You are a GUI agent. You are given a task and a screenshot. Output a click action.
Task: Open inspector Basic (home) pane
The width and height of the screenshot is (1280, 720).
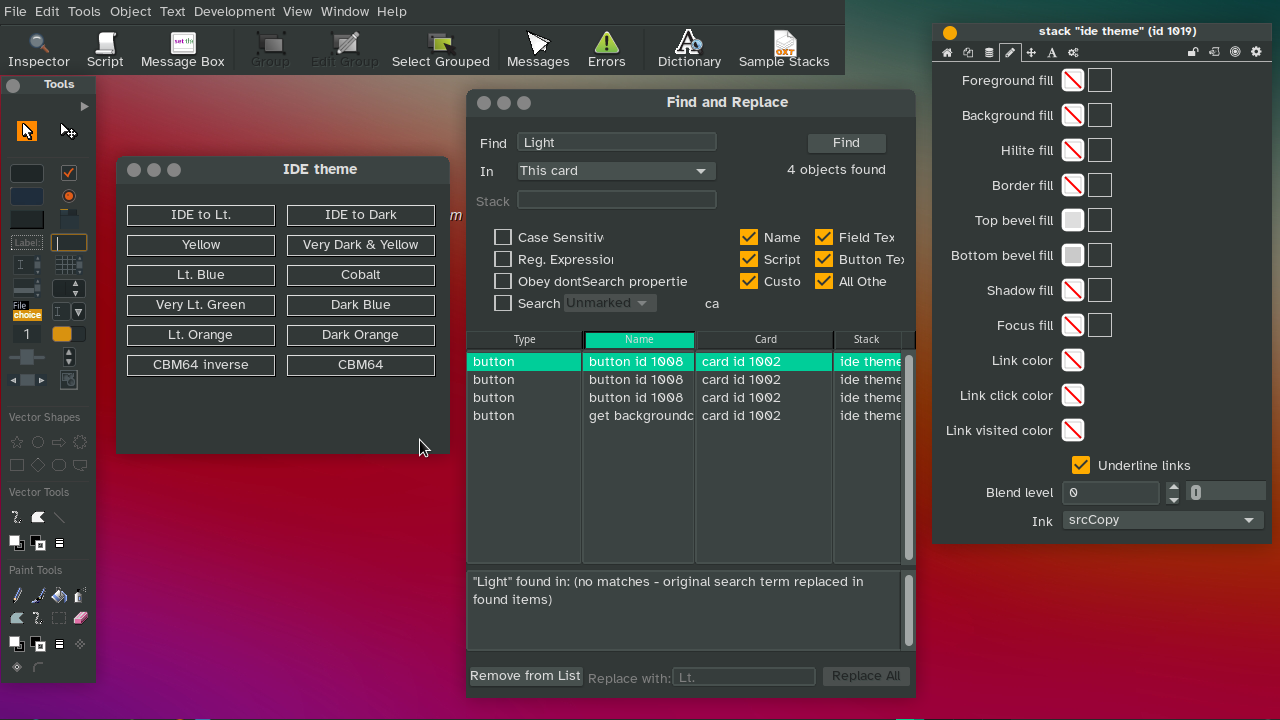947,52
